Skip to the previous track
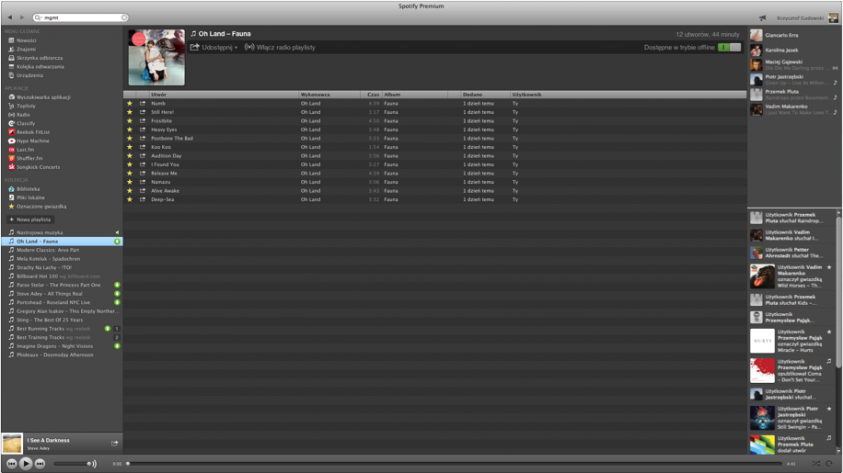843x473 pixels. pyautogui.click(x=11, y=463)
